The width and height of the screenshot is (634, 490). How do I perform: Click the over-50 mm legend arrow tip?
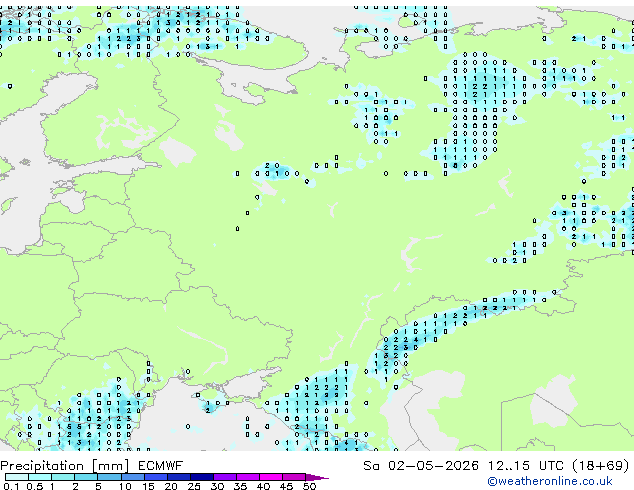pos(317,477)
